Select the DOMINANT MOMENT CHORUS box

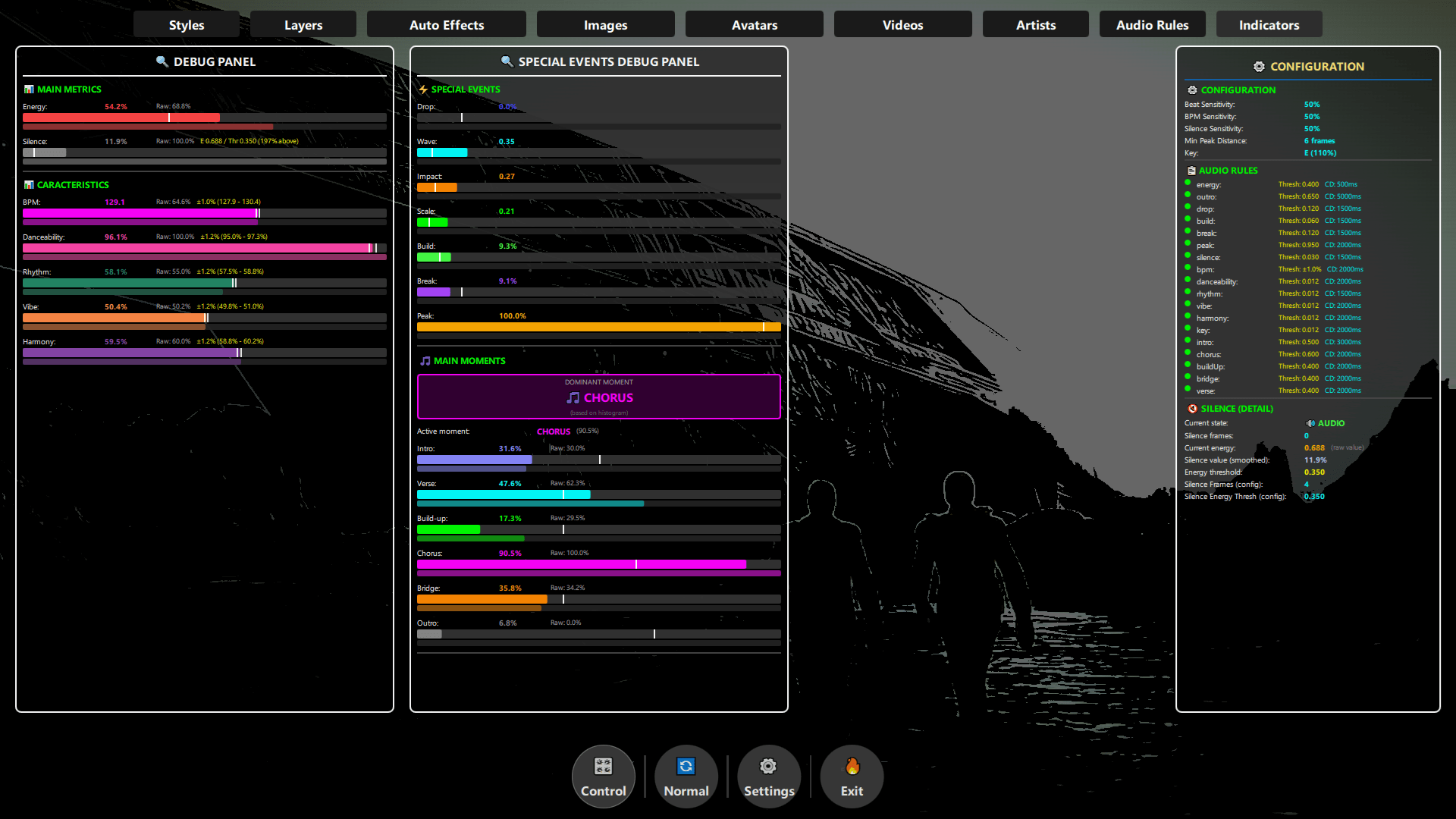click(x=599, y=397)
